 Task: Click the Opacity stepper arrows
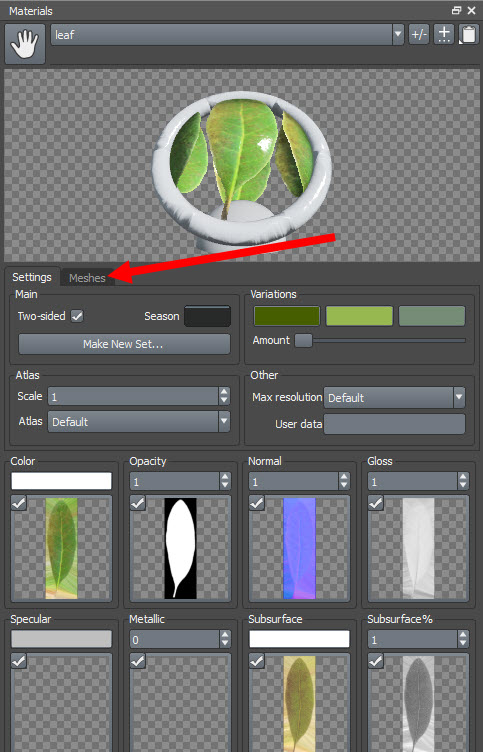point(225,482)
